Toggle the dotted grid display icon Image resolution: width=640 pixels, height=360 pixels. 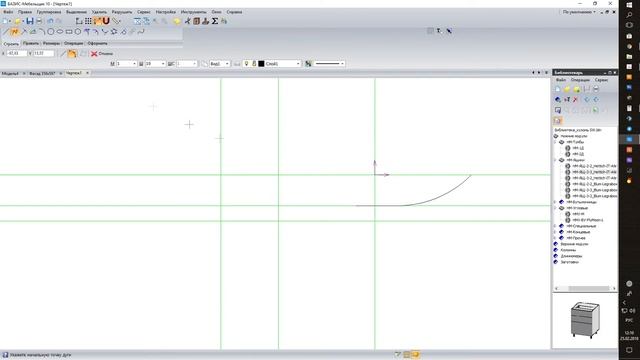88,21
